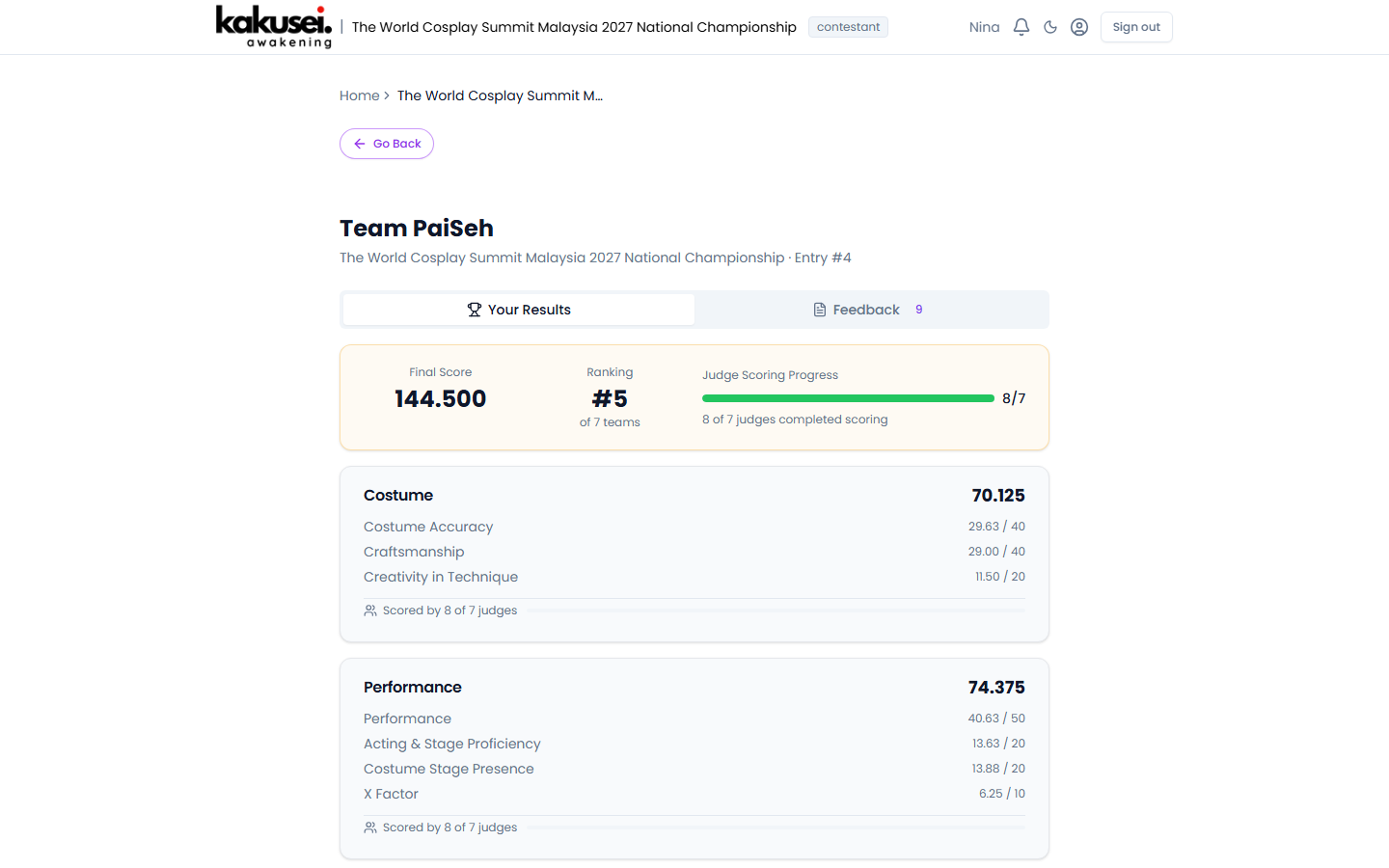Toggle the contestant badge in the header
Viewport: 1389px width, 868px height.
[x=848, y=27]
